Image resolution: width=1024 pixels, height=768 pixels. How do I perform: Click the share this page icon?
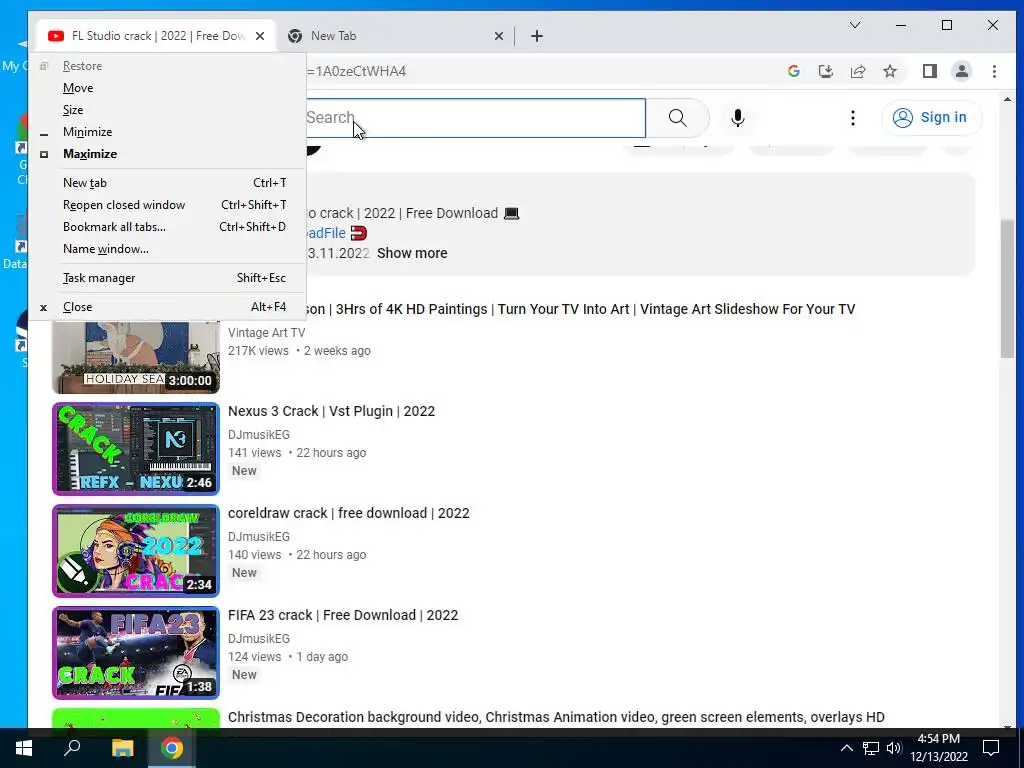tap(857, 71)
